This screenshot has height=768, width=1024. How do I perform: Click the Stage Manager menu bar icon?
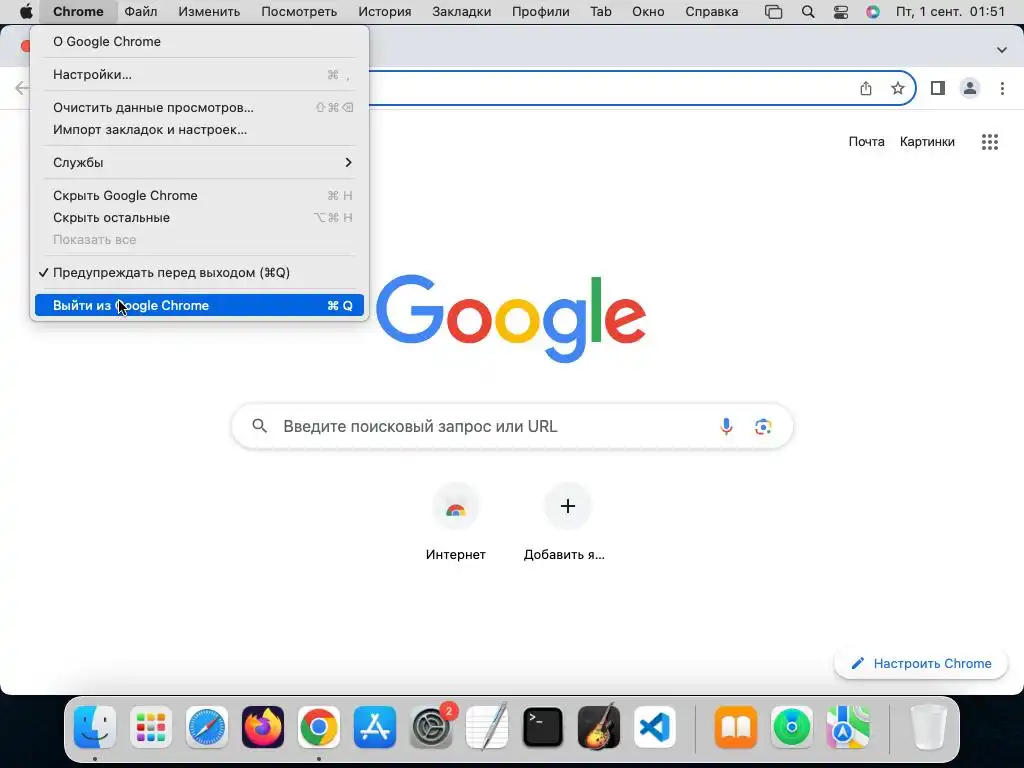(x=774, y=12)
